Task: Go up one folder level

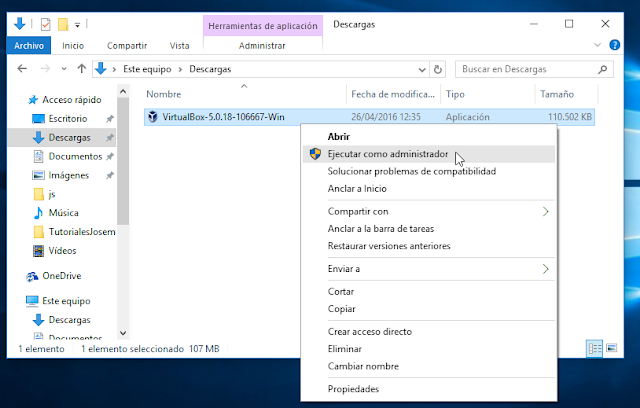Action: [x=82, y=69]
